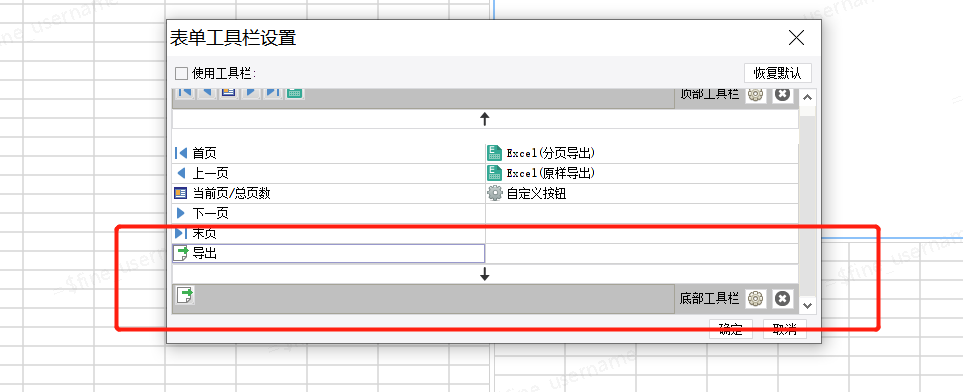Select the 下一页 item

(x=329, y=214)
